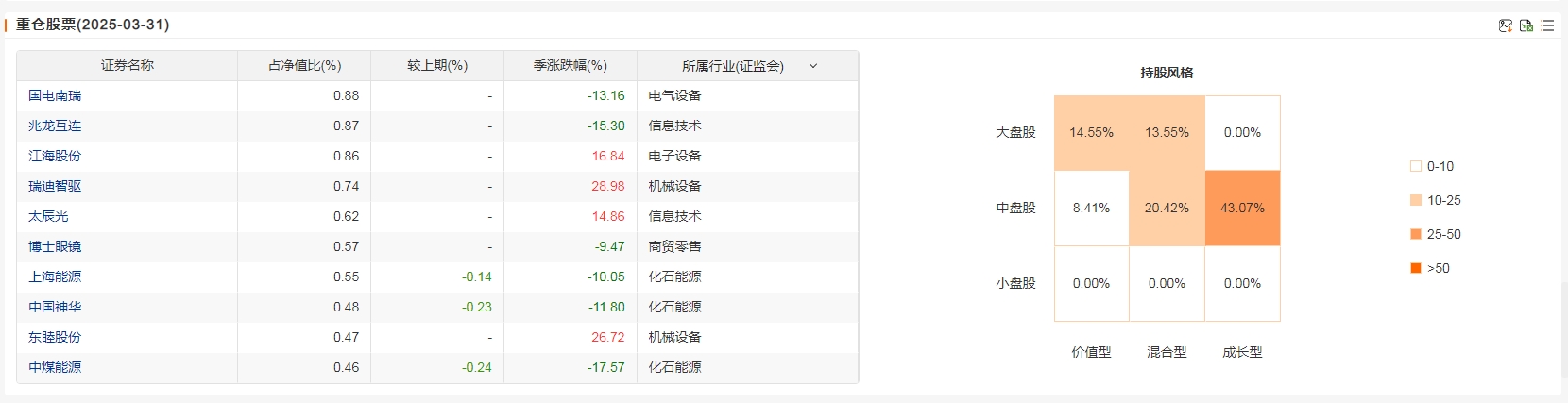The width and height of the screenshot is (1568, 403).
Task: Open stock link 中煤能源
Action: point(55,367)
